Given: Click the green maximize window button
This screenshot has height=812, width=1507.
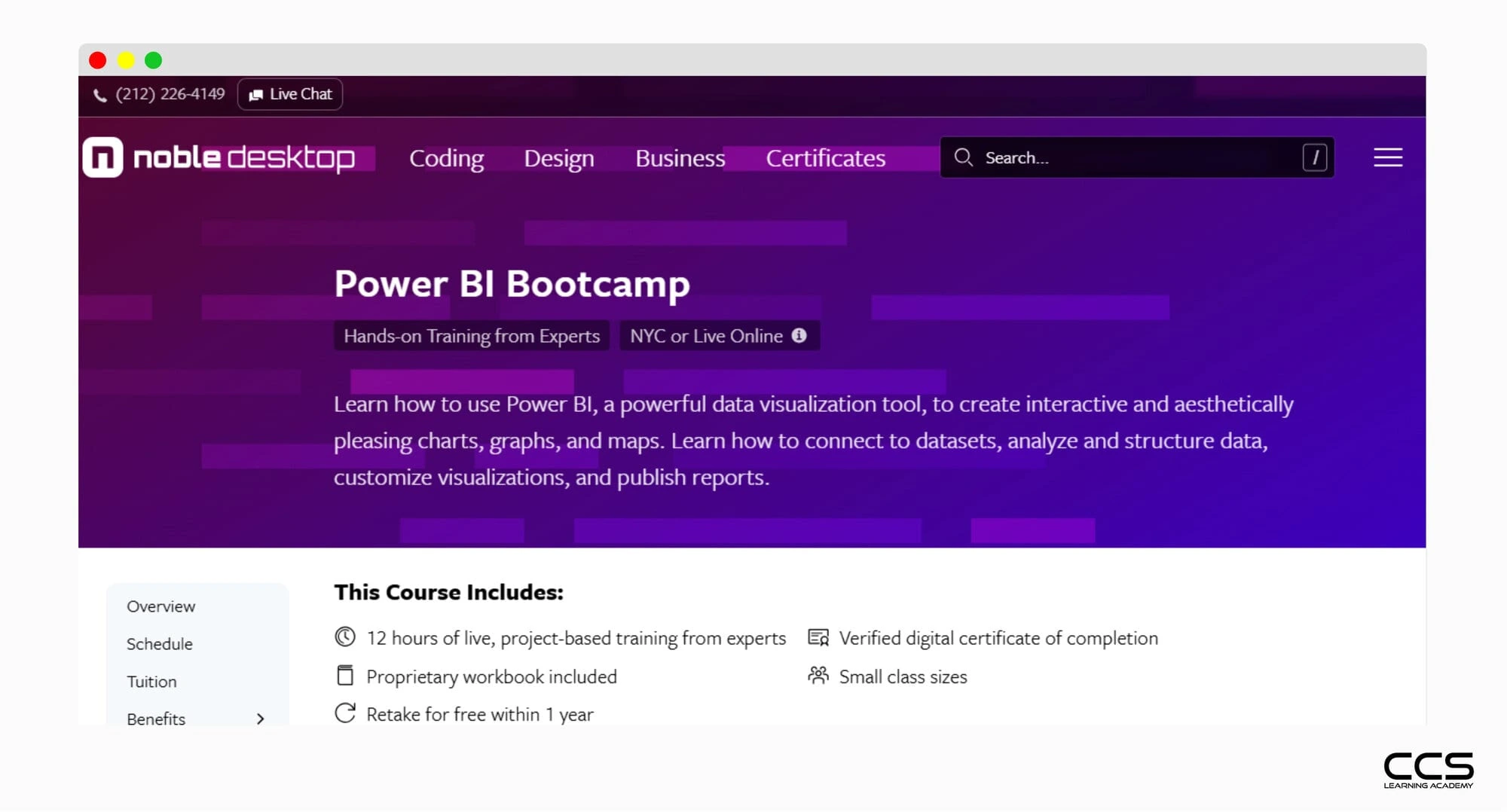Looking at the screenshot, I should (154, 60).
